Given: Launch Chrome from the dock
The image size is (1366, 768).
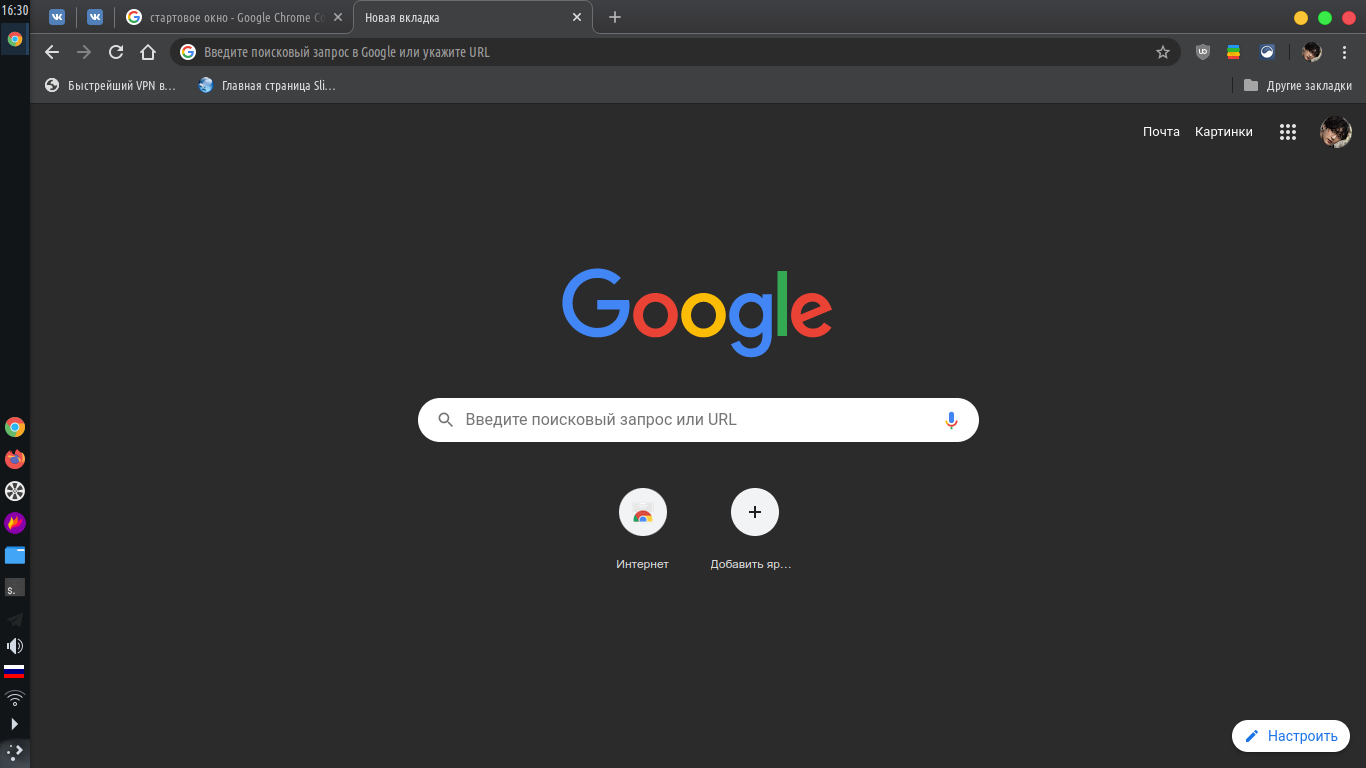Looking at the screenshot, I should [x=15, y=427].
